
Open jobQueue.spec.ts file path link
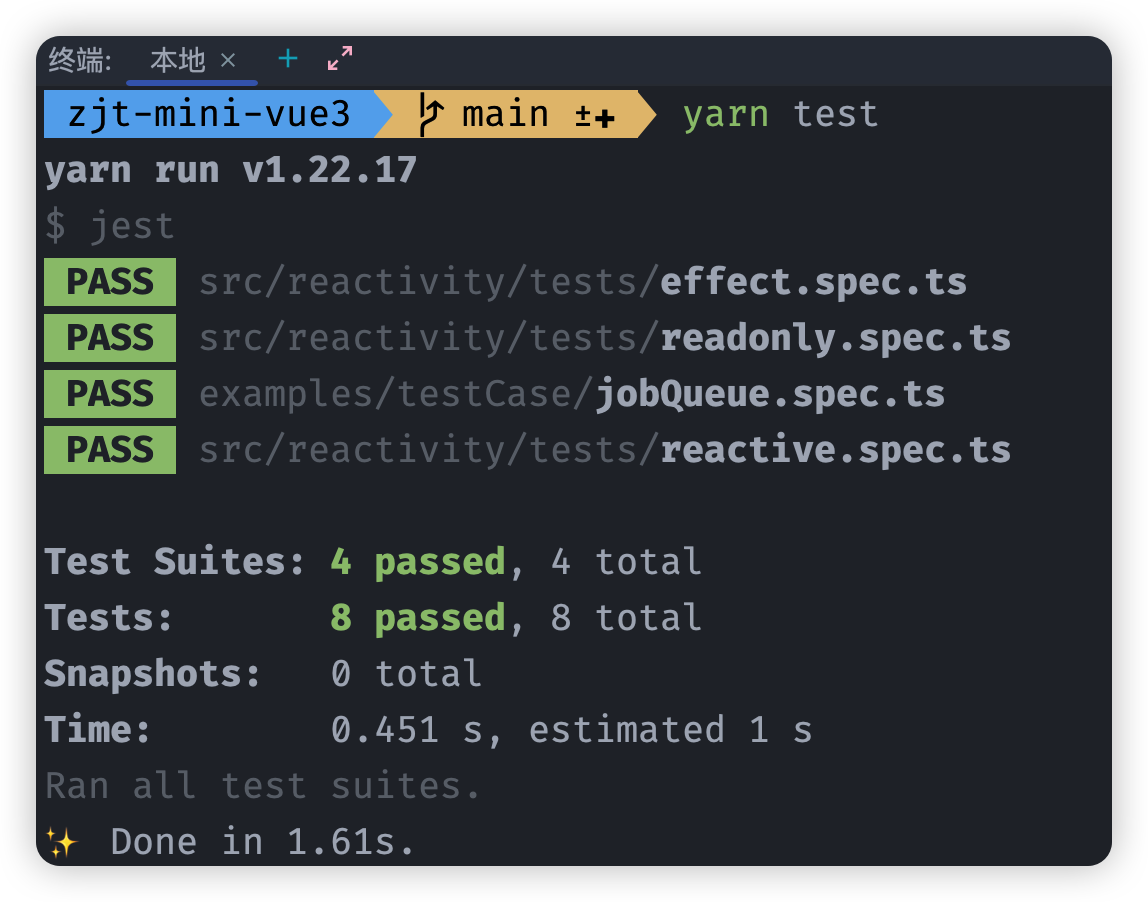click(x=572, y=394)
